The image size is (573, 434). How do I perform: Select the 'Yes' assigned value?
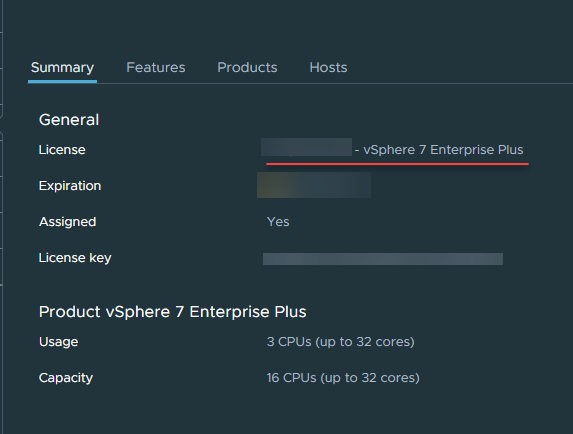point(278,222)
